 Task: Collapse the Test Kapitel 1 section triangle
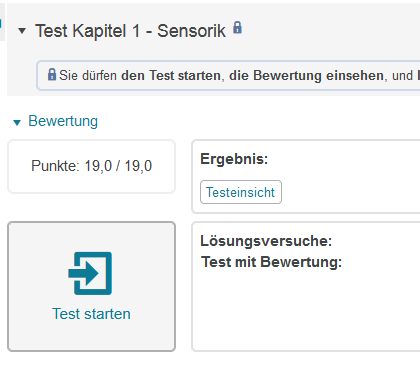22,31
